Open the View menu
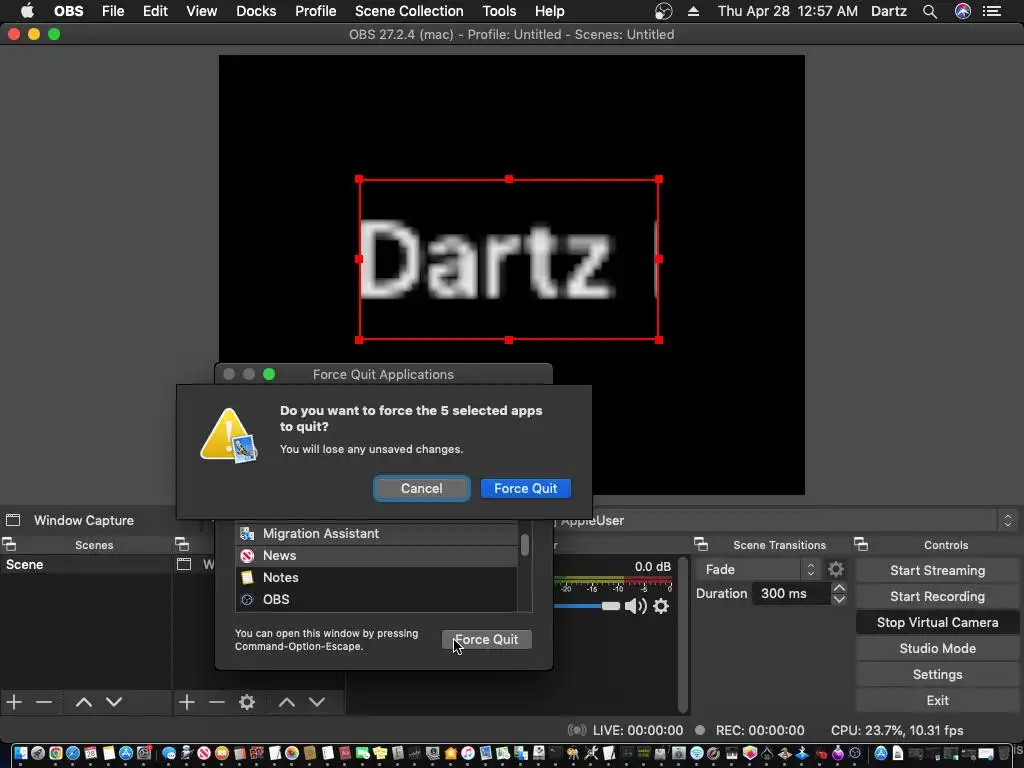 click(201, 11)
